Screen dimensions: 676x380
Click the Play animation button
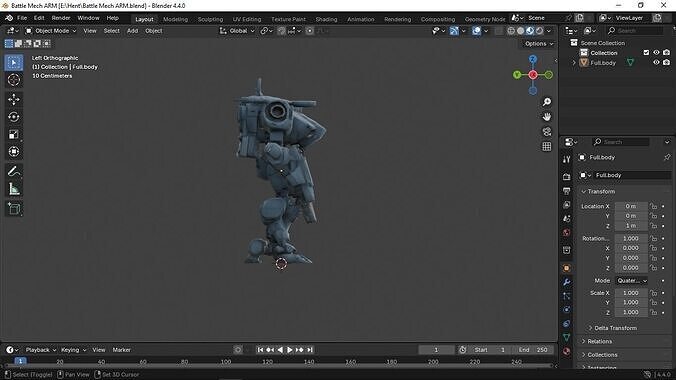(x=290, y=350)
